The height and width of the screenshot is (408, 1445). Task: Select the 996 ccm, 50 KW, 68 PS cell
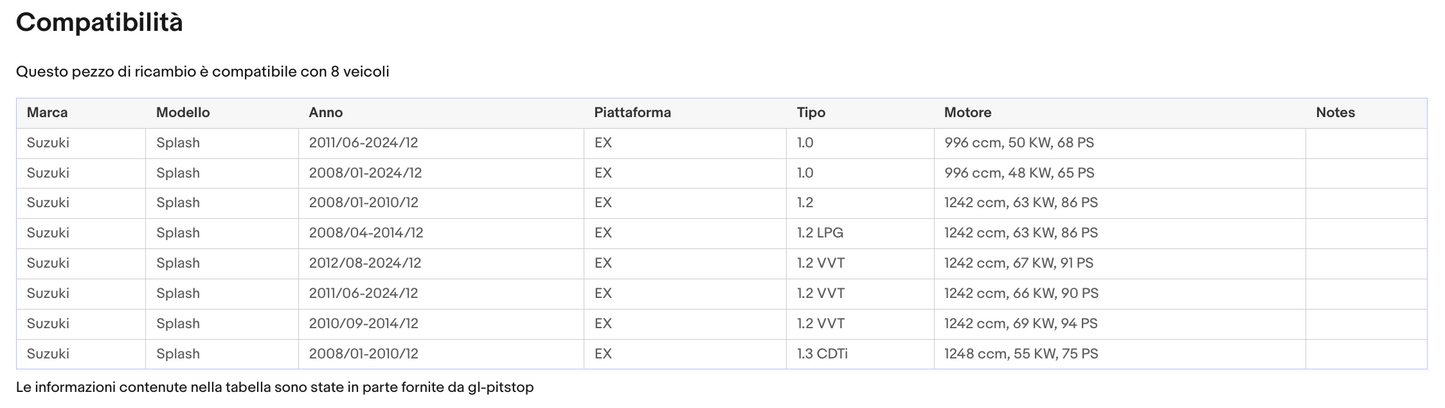[x=1019, y=143]
